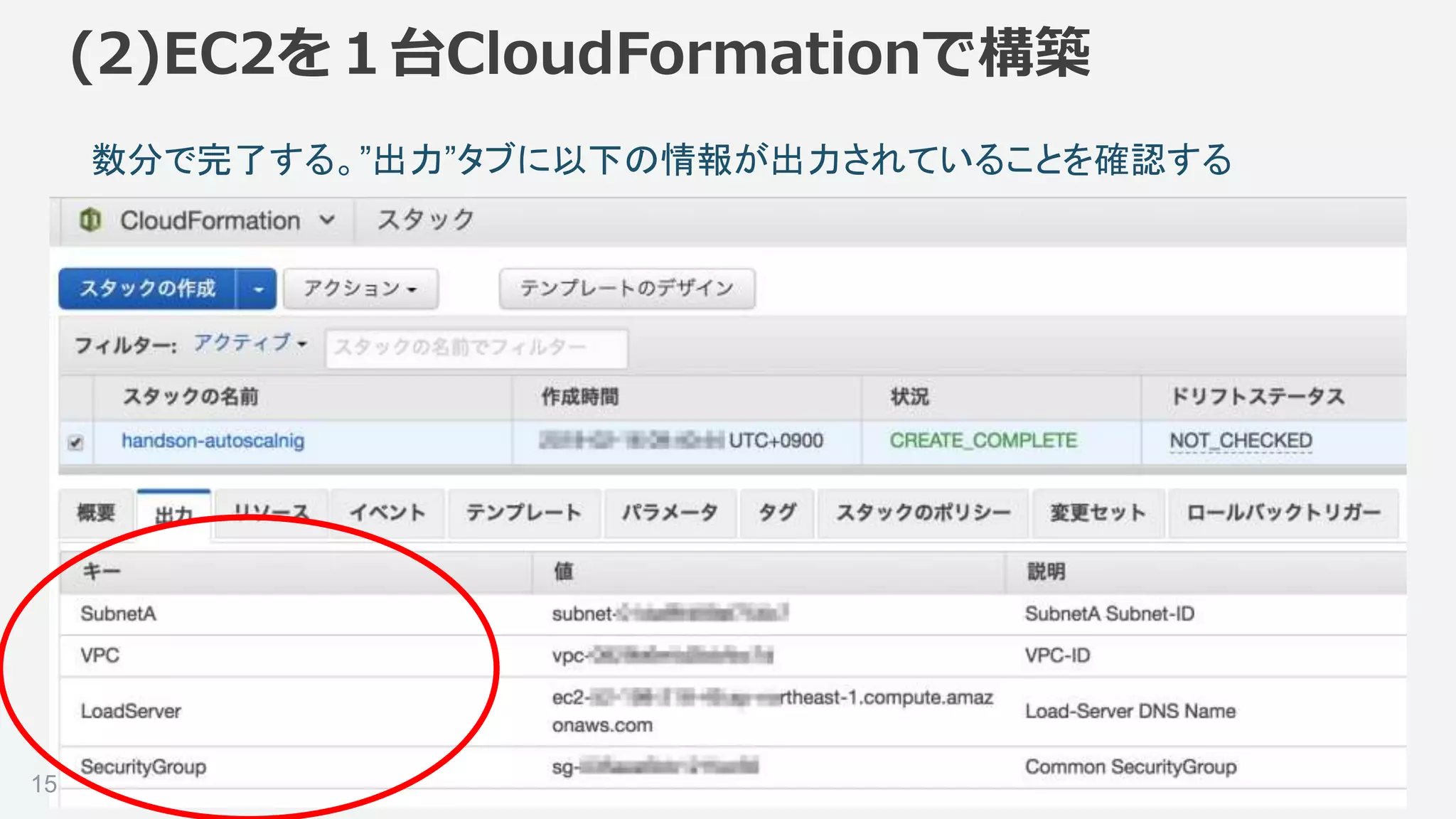Screen dimensions: 1456x819
Task: Switch to the スタックのポリシー tab
Action: pyautogui.click(x=924, y=513)
